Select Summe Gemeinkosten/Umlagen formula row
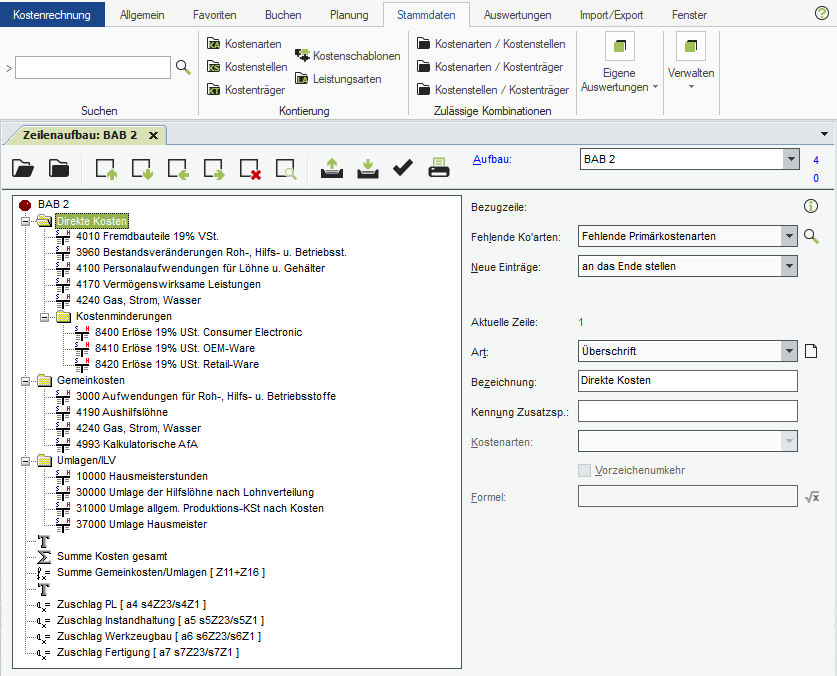This screenshot has height=676, width=837. pyautogui.click(x=161, y=572)
